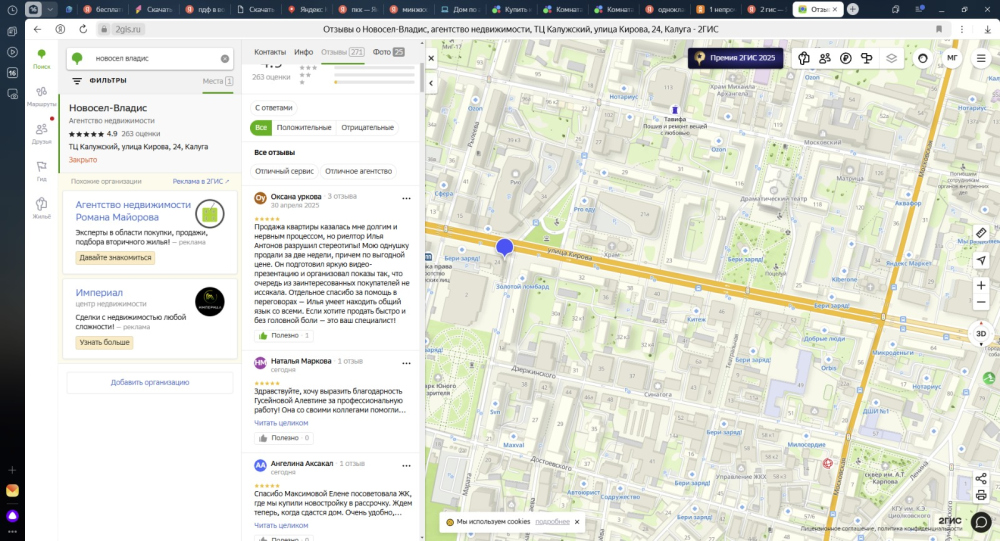Click the Узнать больше button
Screen dimensions: 1000x541
(x=105, y=343)
